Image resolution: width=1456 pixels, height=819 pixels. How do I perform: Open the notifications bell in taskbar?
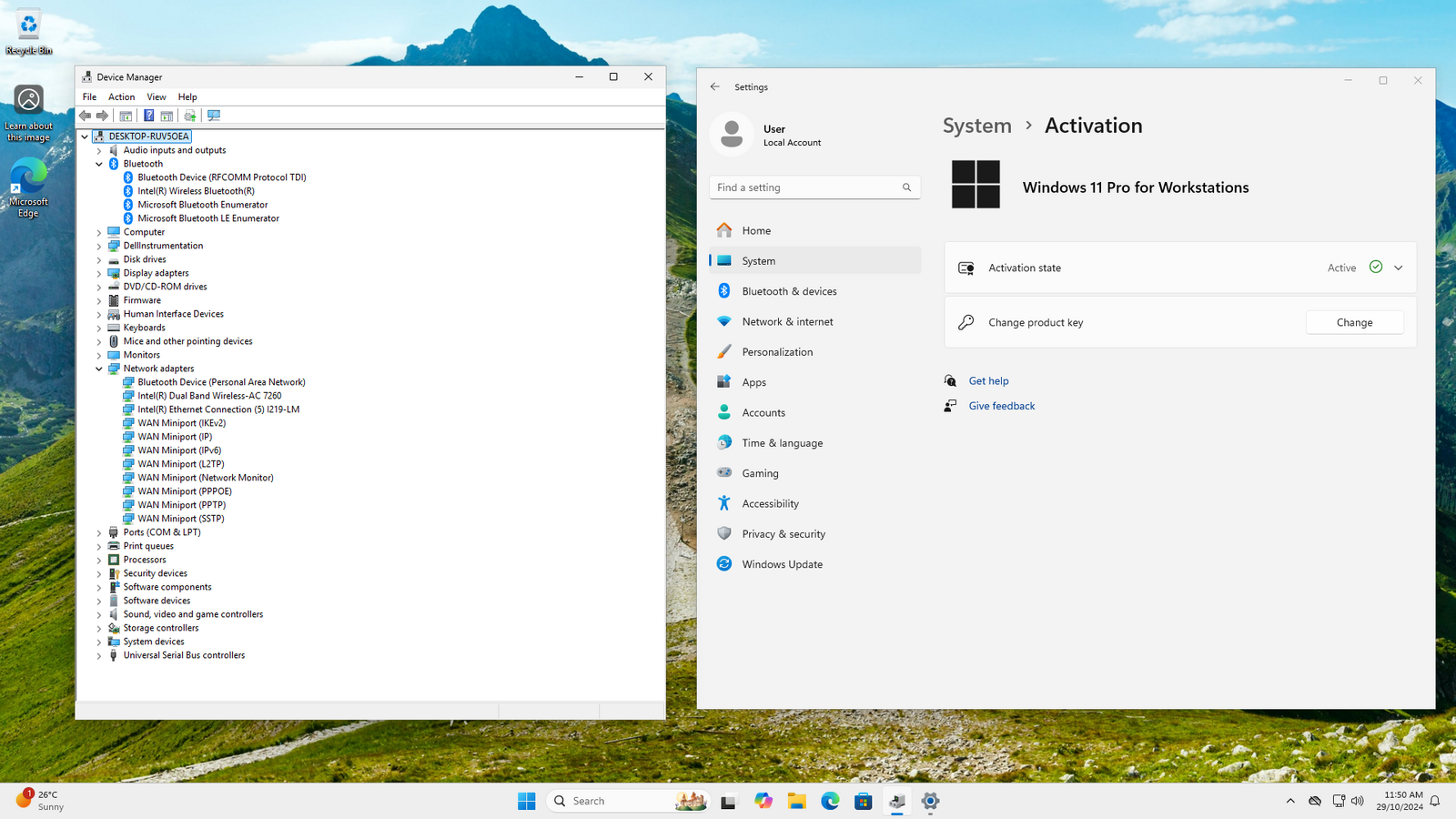pos(1435,801)
